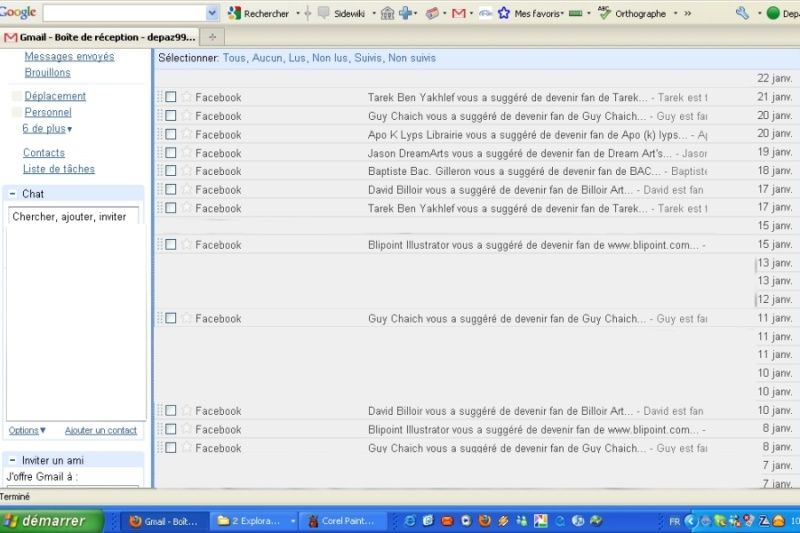The image size is (800, 533).
Task: Click the Firefox quick launch icon
Action: [484, 521]
